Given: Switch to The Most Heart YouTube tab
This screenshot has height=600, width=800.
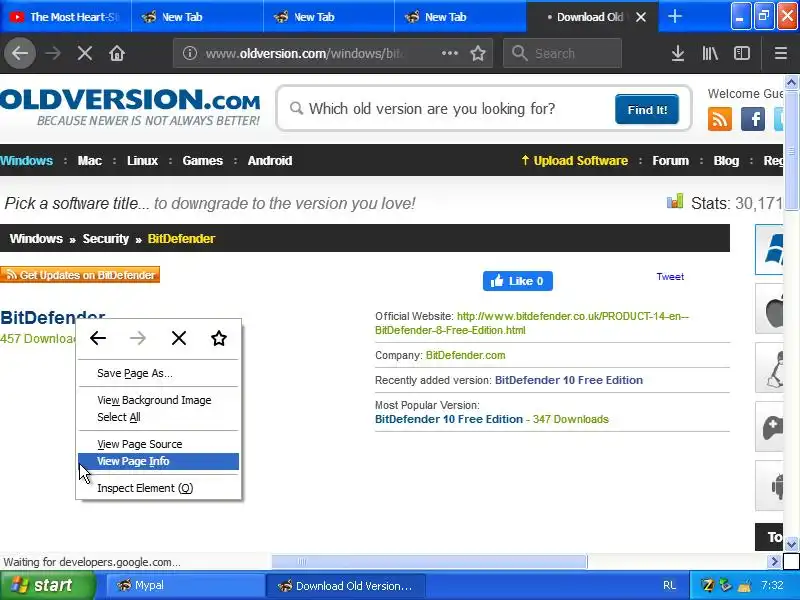Looking at the screenshot, I should (66, 17).
